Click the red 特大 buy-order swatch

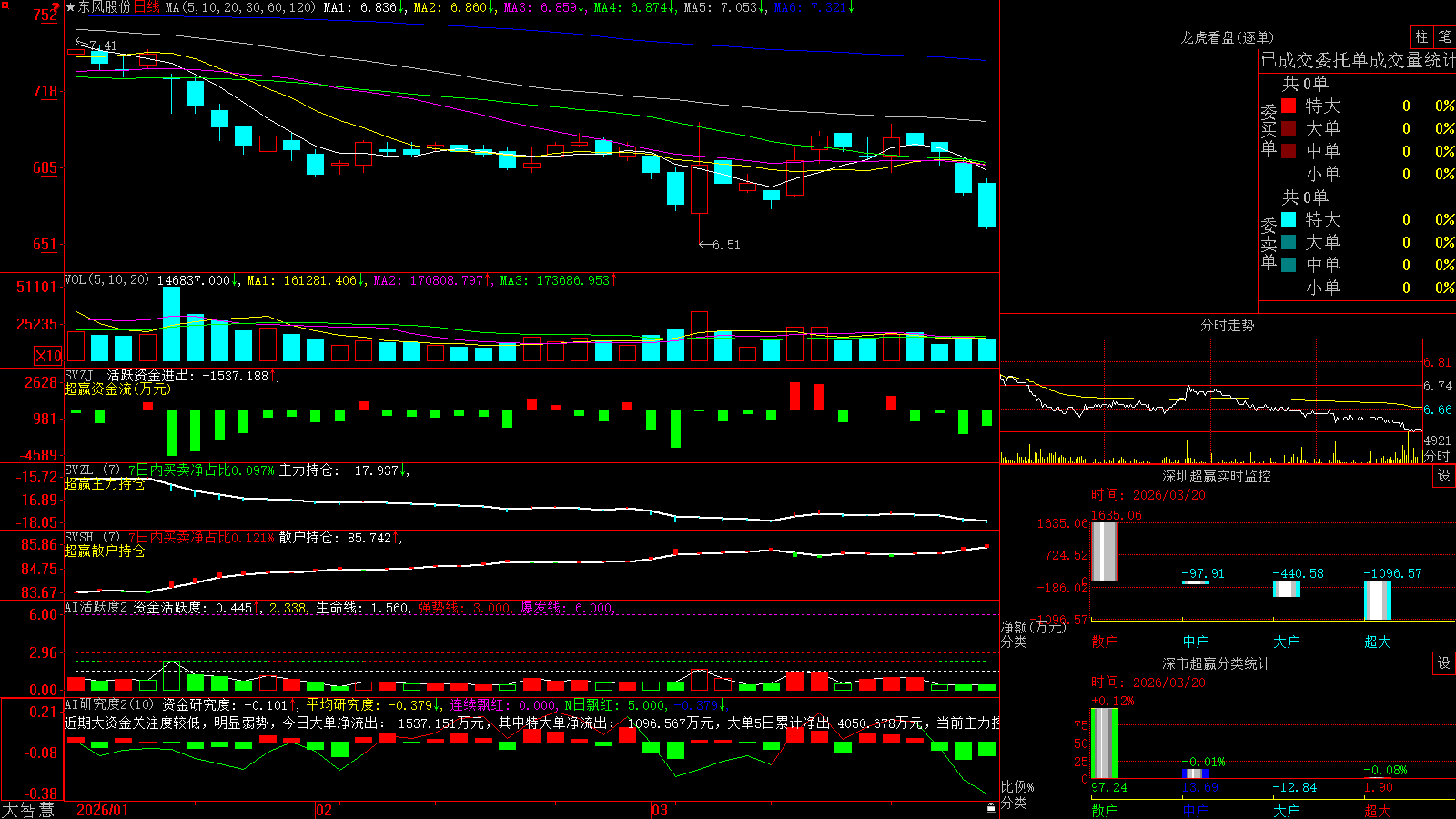pos(1289,106)
